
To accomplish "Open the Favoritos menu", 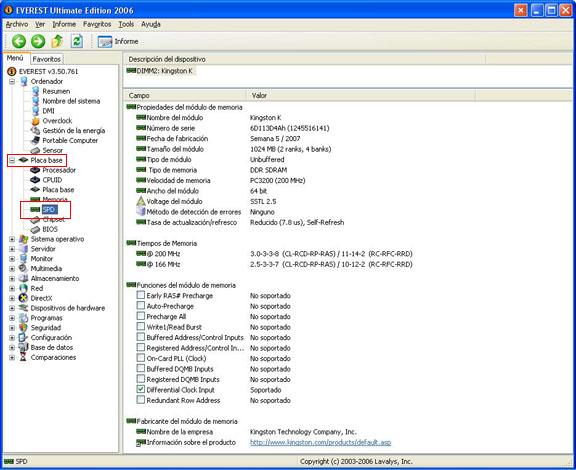I will point(97,24).
